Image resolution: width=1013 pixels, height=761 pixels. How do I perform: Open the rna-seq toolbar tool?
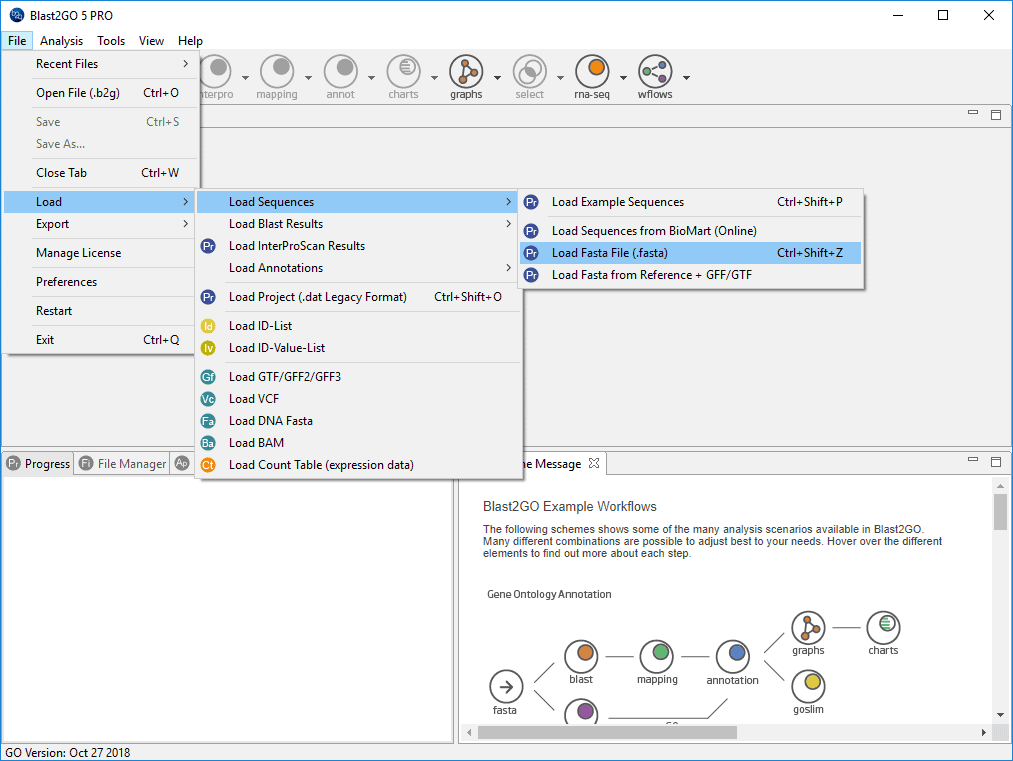click(592, 71)
